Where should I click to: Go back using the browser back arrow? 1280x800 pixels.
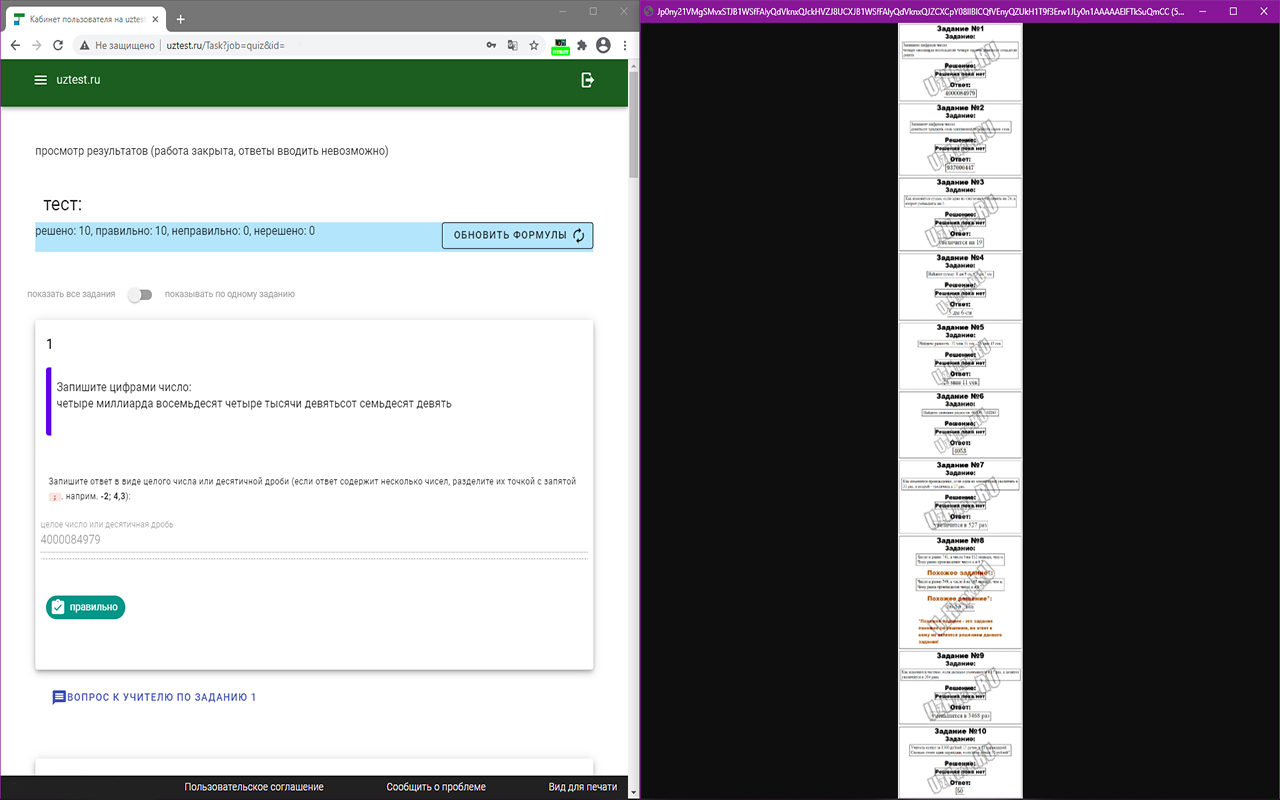(15, 46)
